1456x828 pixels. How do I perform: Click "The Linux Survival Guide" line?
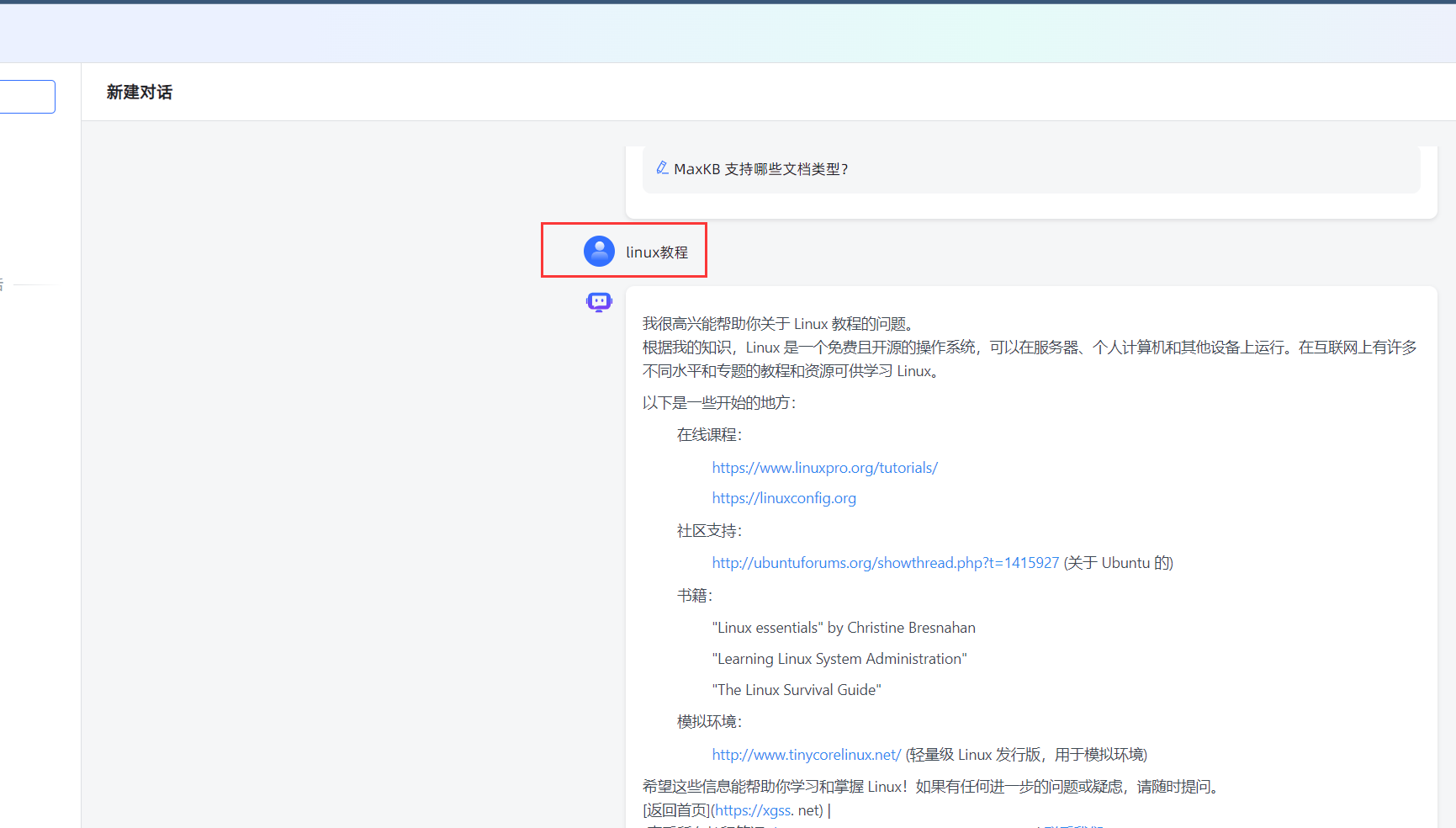[x=797, y=690]
